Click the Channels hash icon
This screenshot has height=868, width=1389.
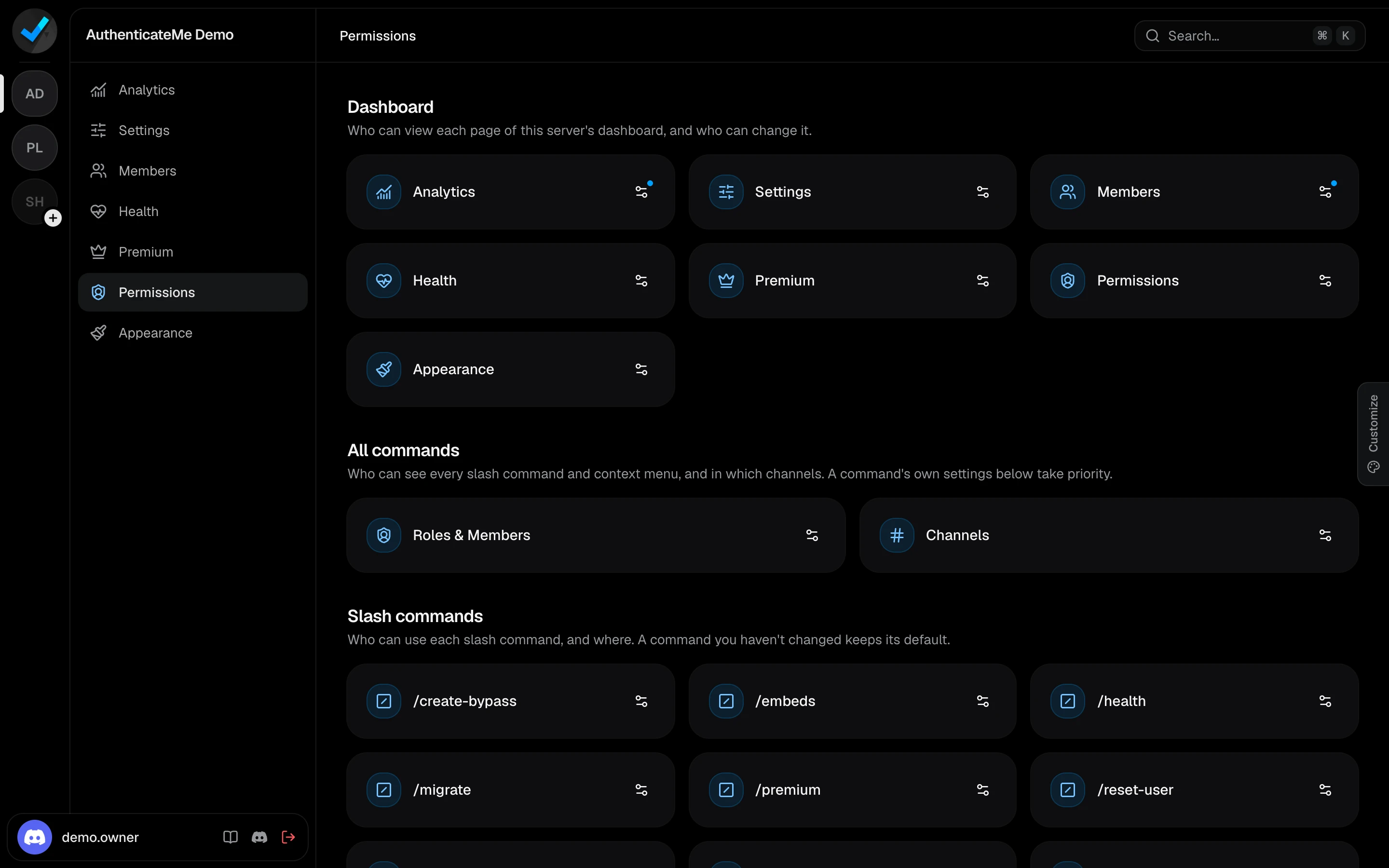point(897,535)
